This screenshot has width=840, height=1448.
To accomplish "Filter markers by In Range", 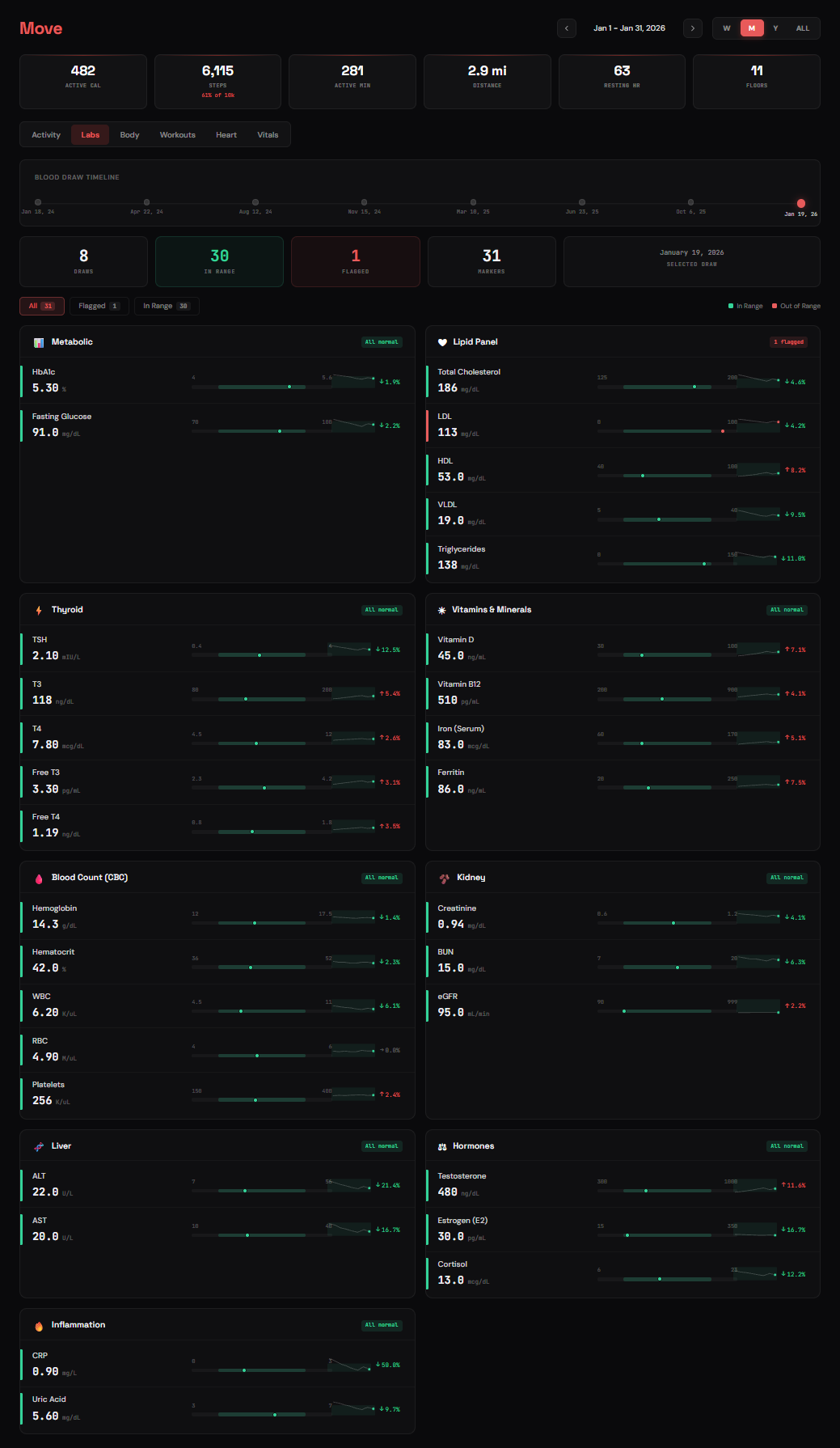I will 166,306.
